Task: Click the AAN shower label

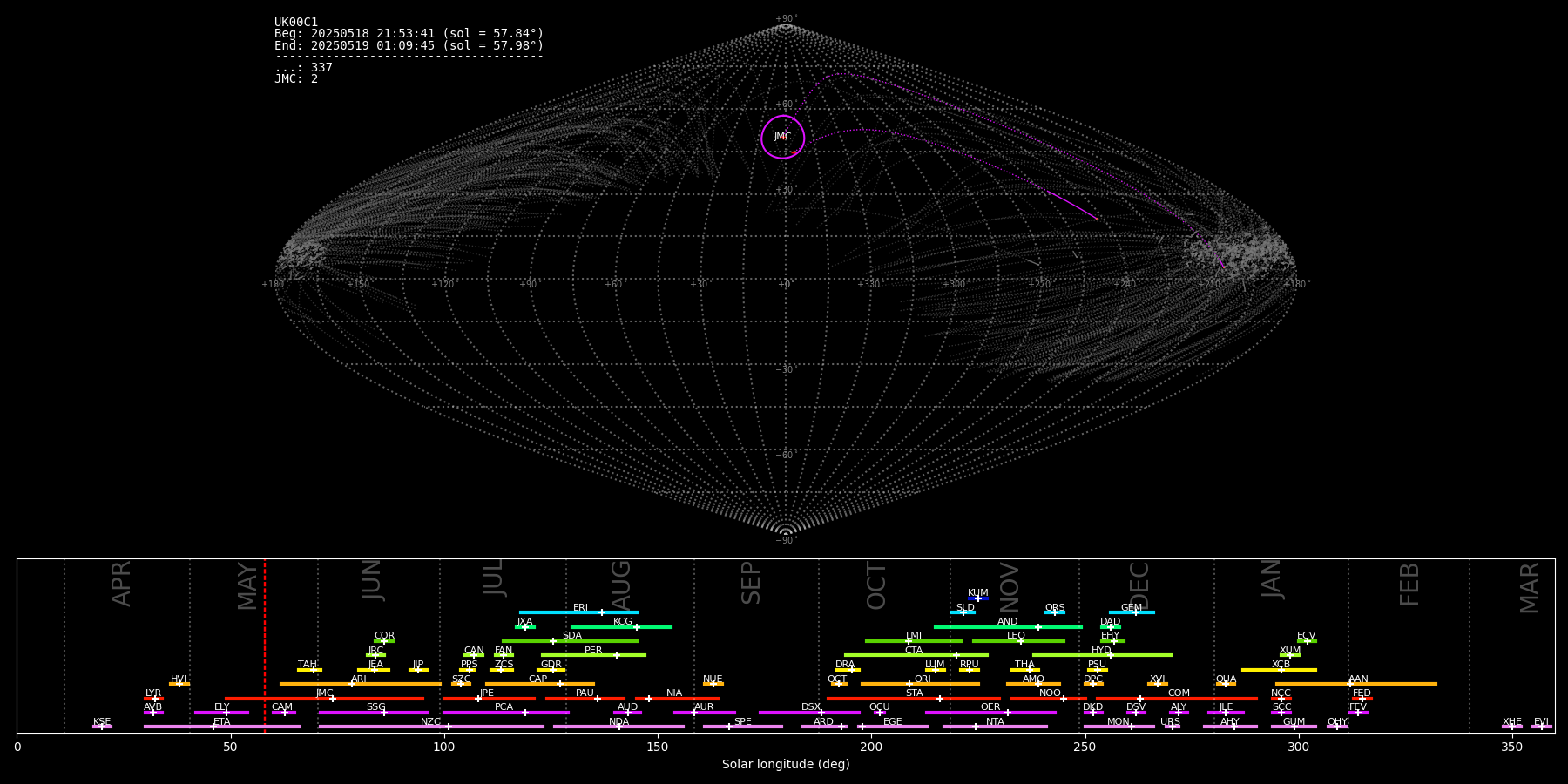Action: 1358,679
